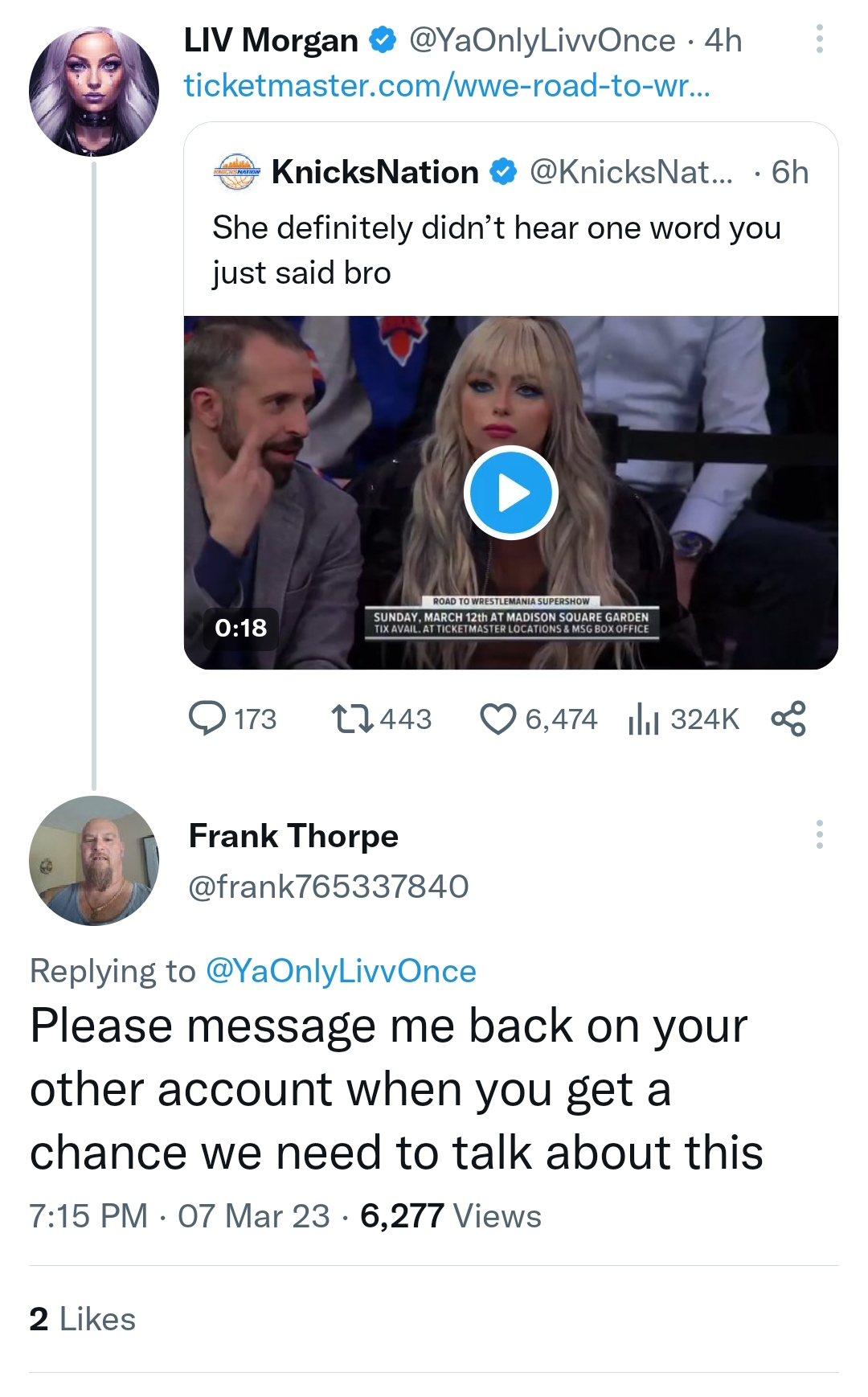This screenshot has width=868, height=1397.
Task: View KnicksNation quoted tweet text
Action: (496, 250)
